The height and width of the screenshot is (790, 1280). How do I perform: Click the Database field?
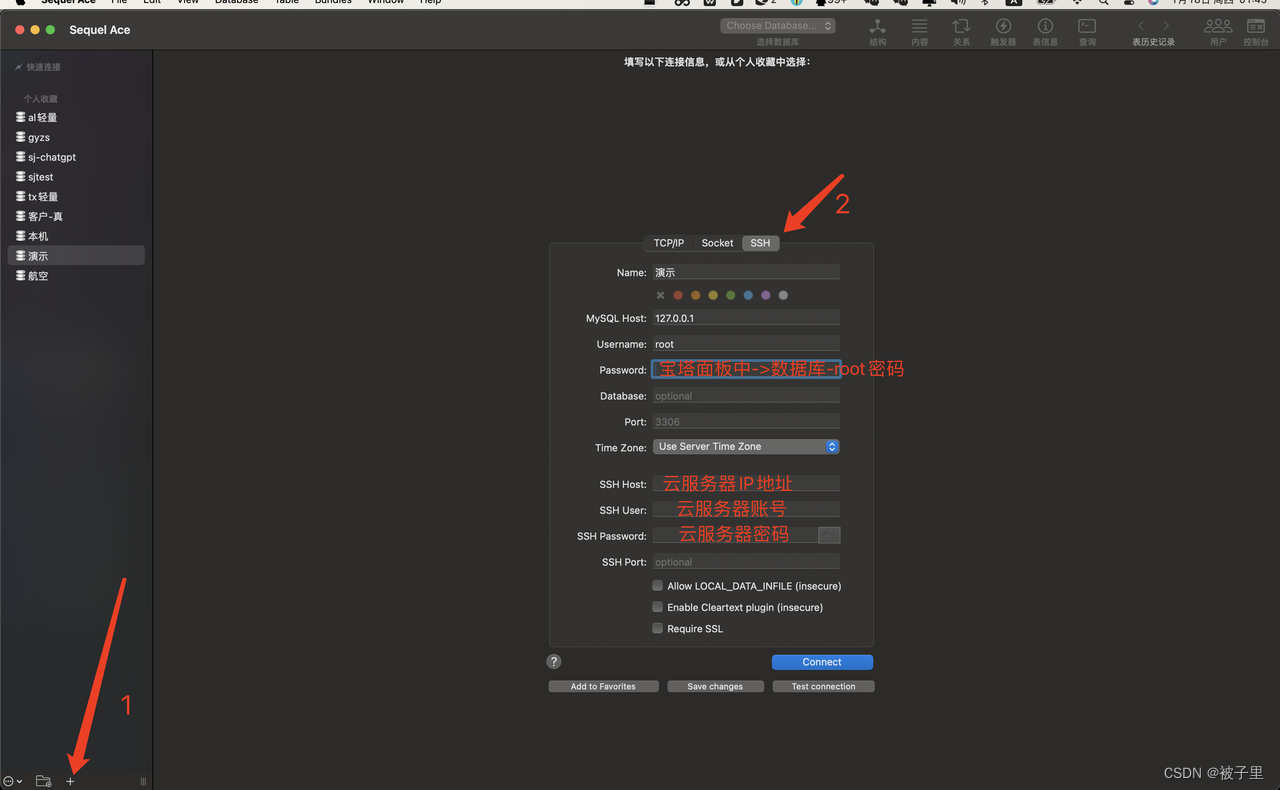pos(746,396)
